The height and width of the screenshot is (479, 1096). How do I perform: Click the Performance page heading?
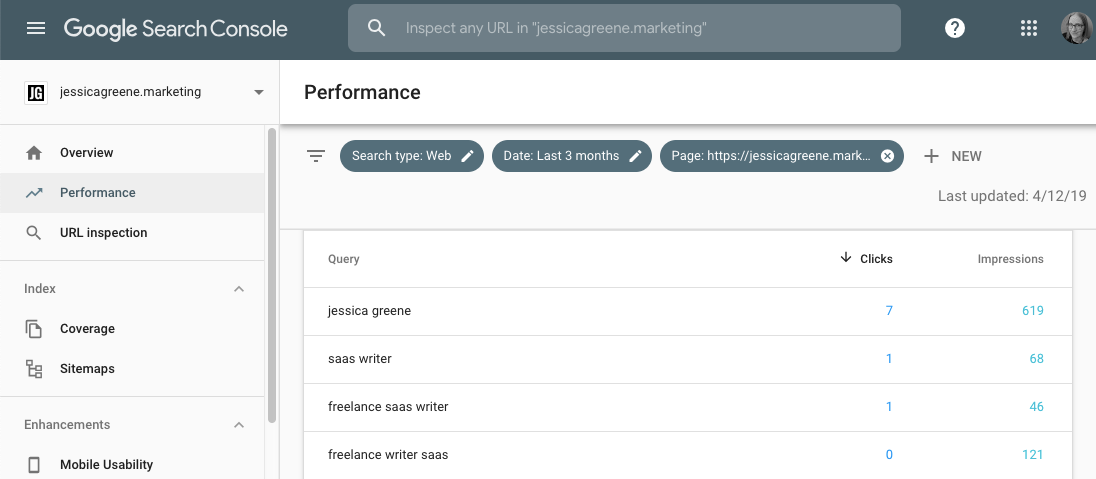pyautogui.click(x=362, y=92)
